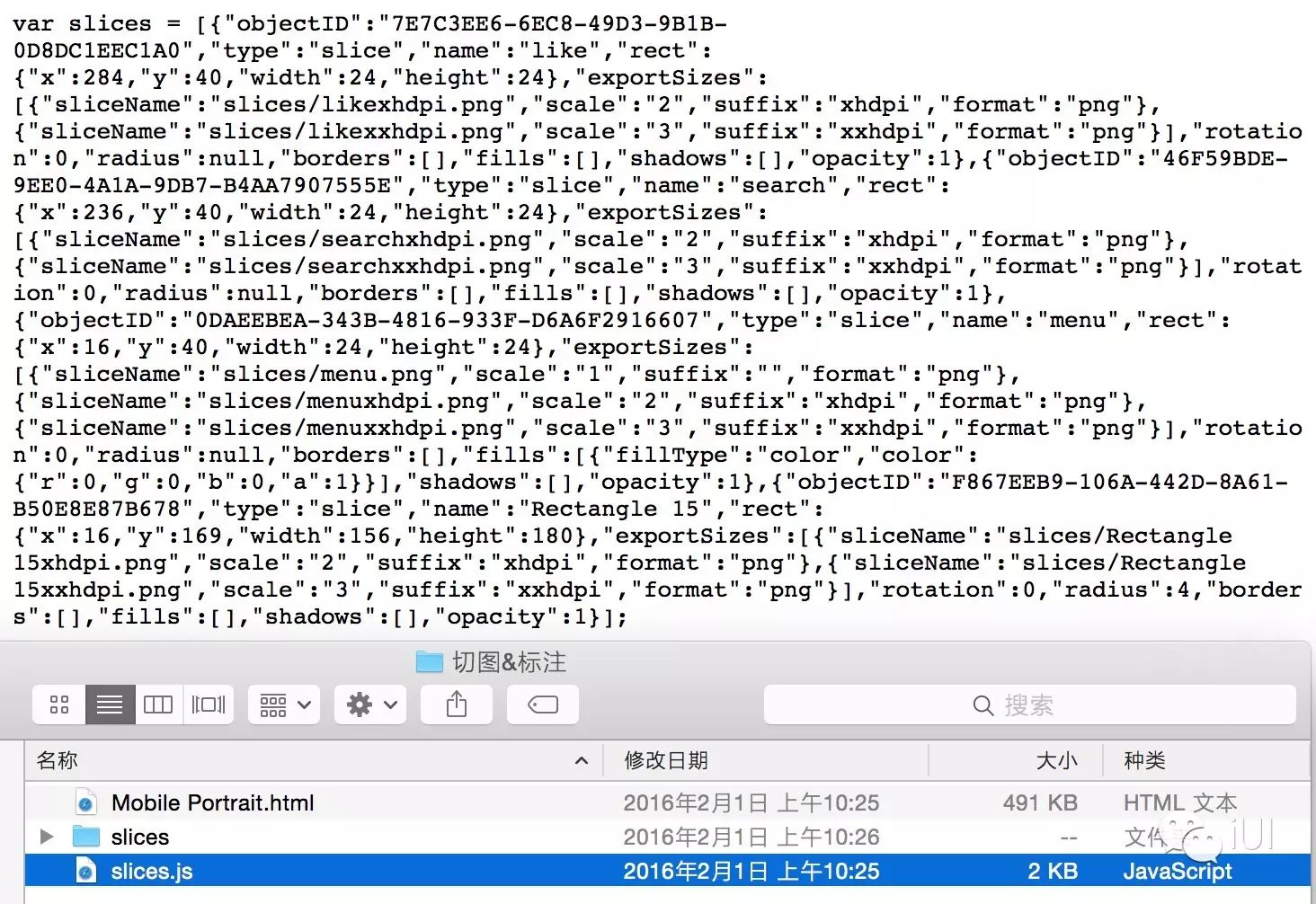Image resolution: width=1316 pixels, height=904 pixels.
Task: Sort files by 修改日期 column
Action: (765, 761)
